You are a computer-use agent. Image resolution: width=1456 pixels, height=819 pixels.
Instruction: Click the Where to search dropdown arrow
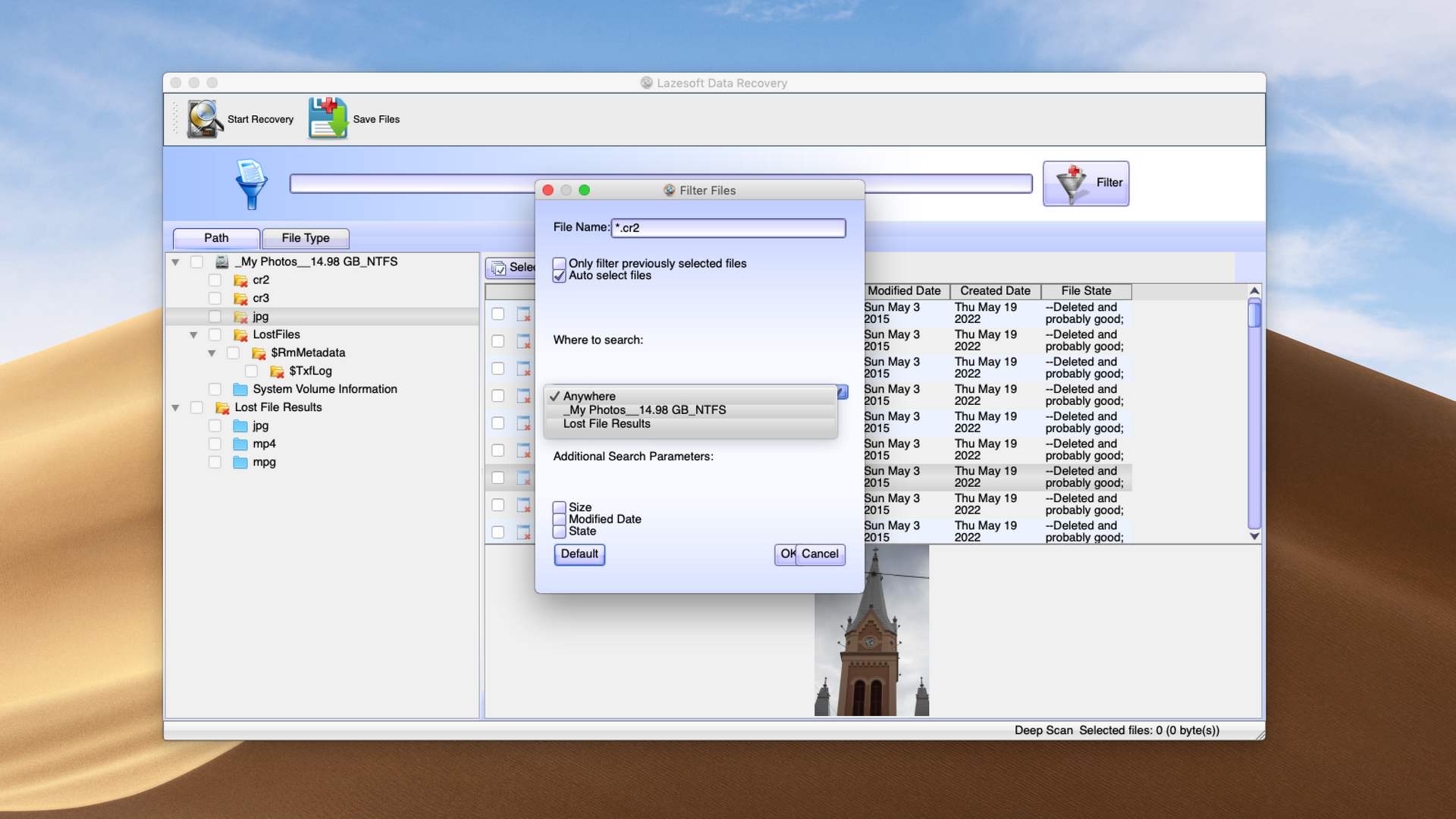842,392
